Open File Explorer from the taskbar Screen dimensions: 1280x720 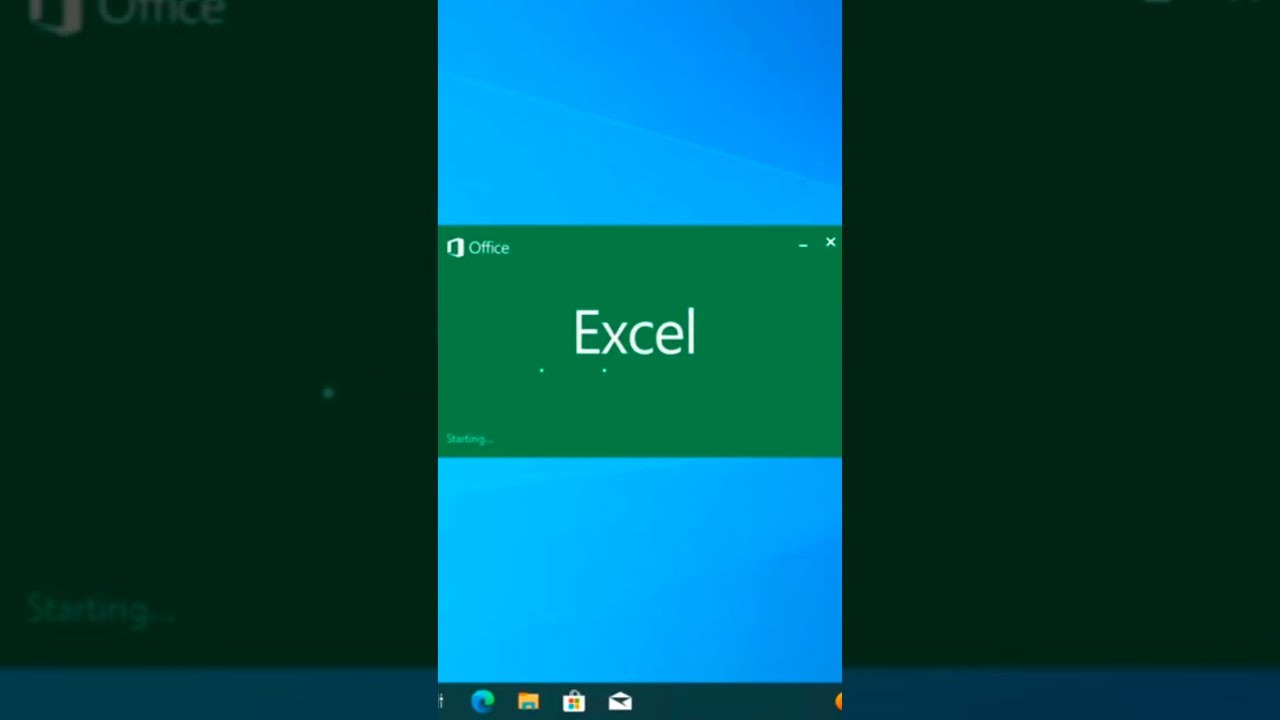528,701
